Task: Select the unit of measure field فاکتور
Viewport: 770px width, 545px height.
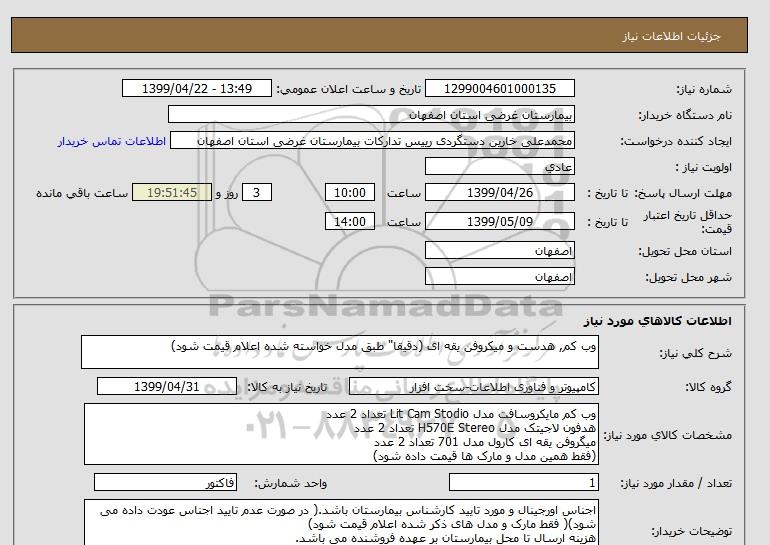Action: (x=165, y=482)
